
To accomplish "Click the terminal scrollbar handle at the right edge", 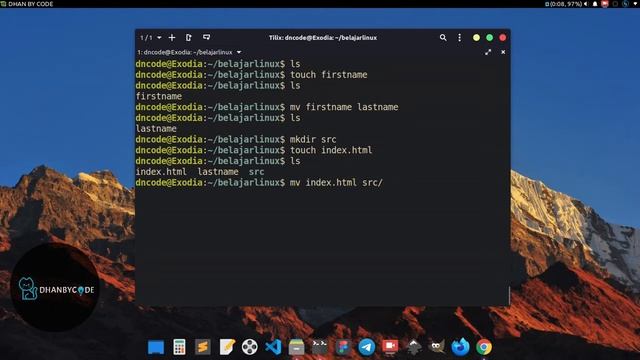I will click(x=509, y=295).
